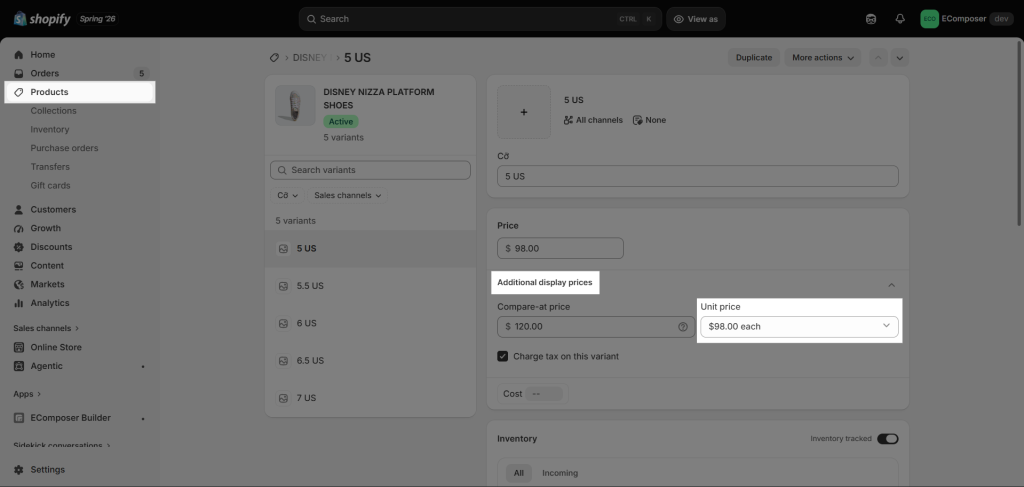Open Purchase orders in sidebar
Screen dimensions: 1024x487
click(x=64, y=148)
